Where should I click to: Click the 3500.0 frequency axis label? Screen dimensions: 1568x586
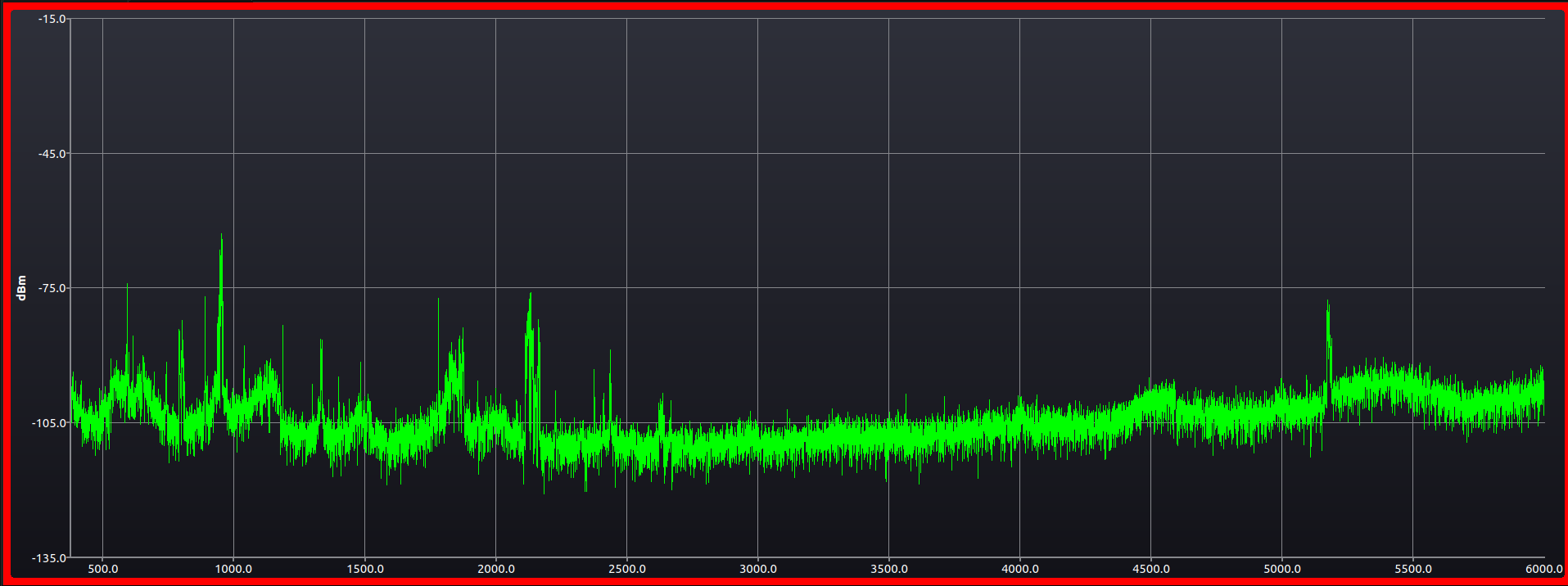click(888, 569)
